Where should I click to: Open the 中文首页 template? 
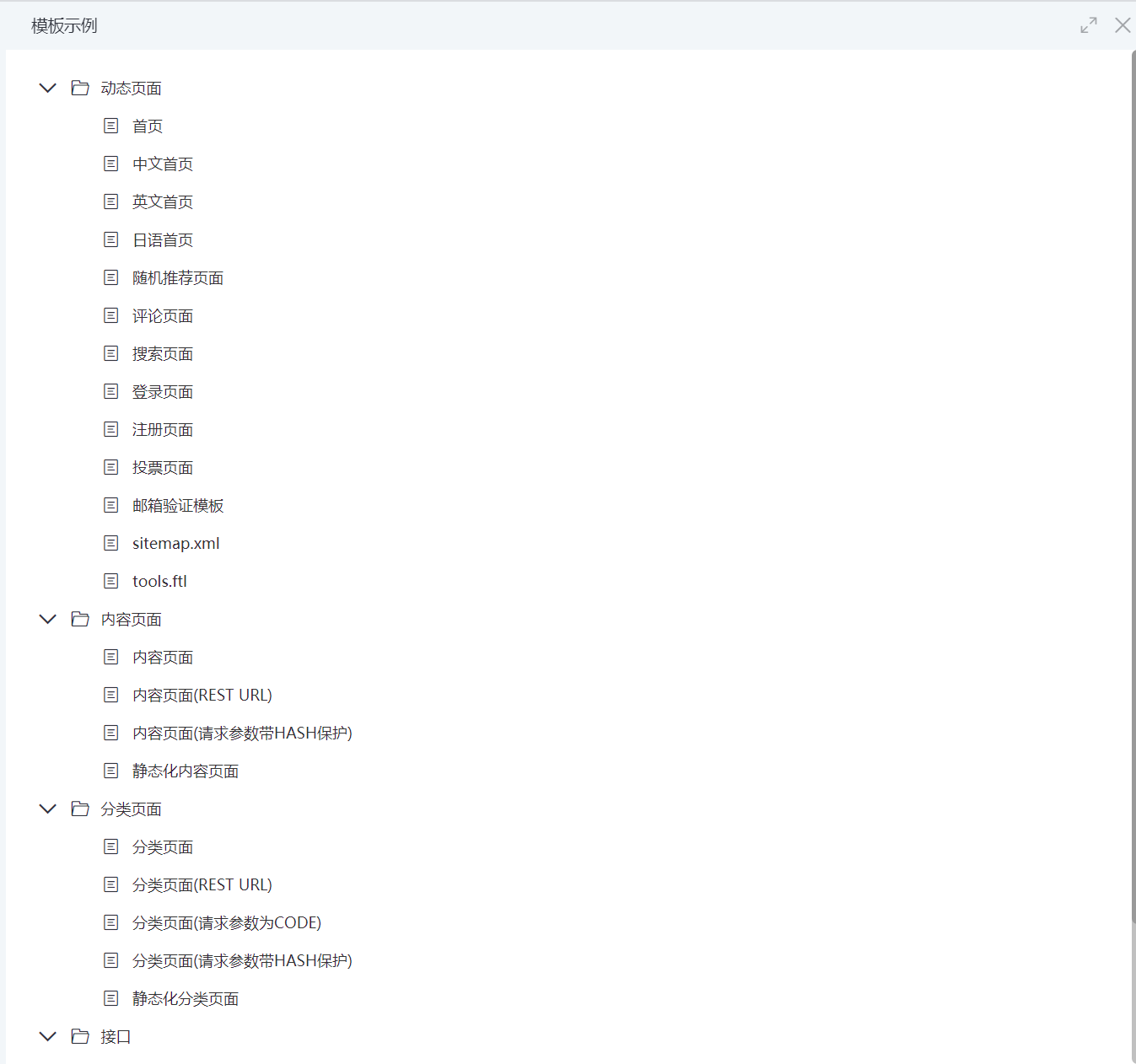163,164
